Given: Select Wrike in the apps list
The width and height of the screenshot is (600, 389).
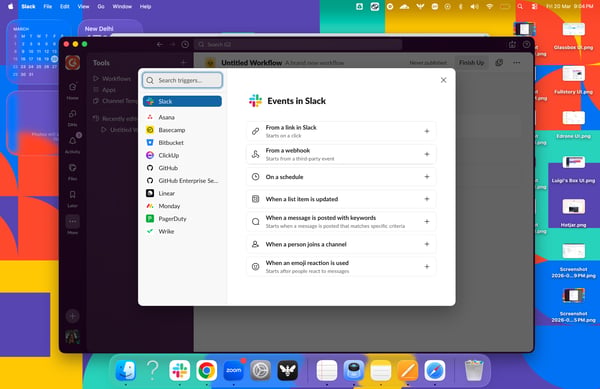Looking at the screenshot, I should [x=182, y=231].
